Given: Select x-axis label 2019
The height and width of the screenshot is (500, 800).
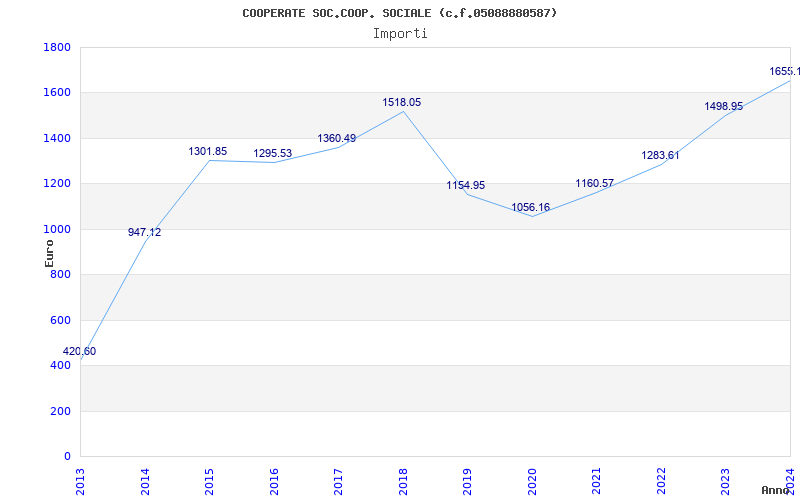Looking at the screenshot, I should pos(467,481).
